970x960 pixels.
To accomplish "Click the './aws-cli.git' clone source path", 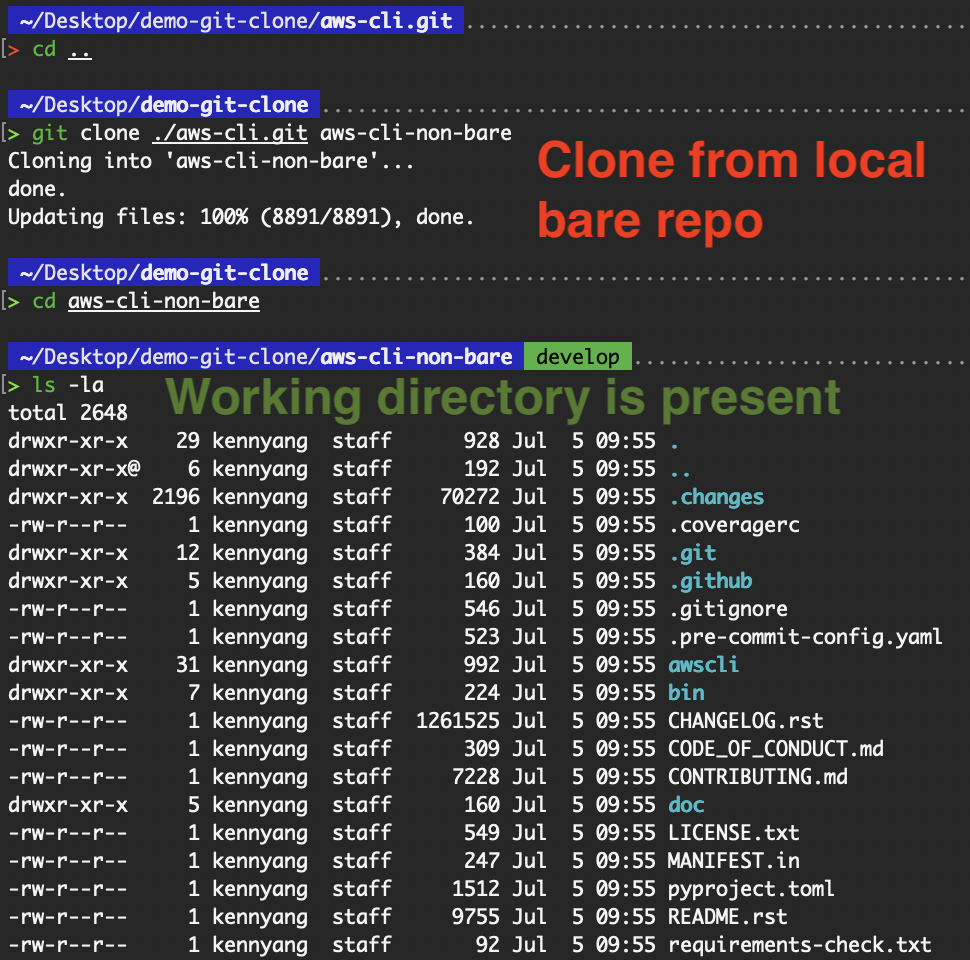I will click(230, 133).
